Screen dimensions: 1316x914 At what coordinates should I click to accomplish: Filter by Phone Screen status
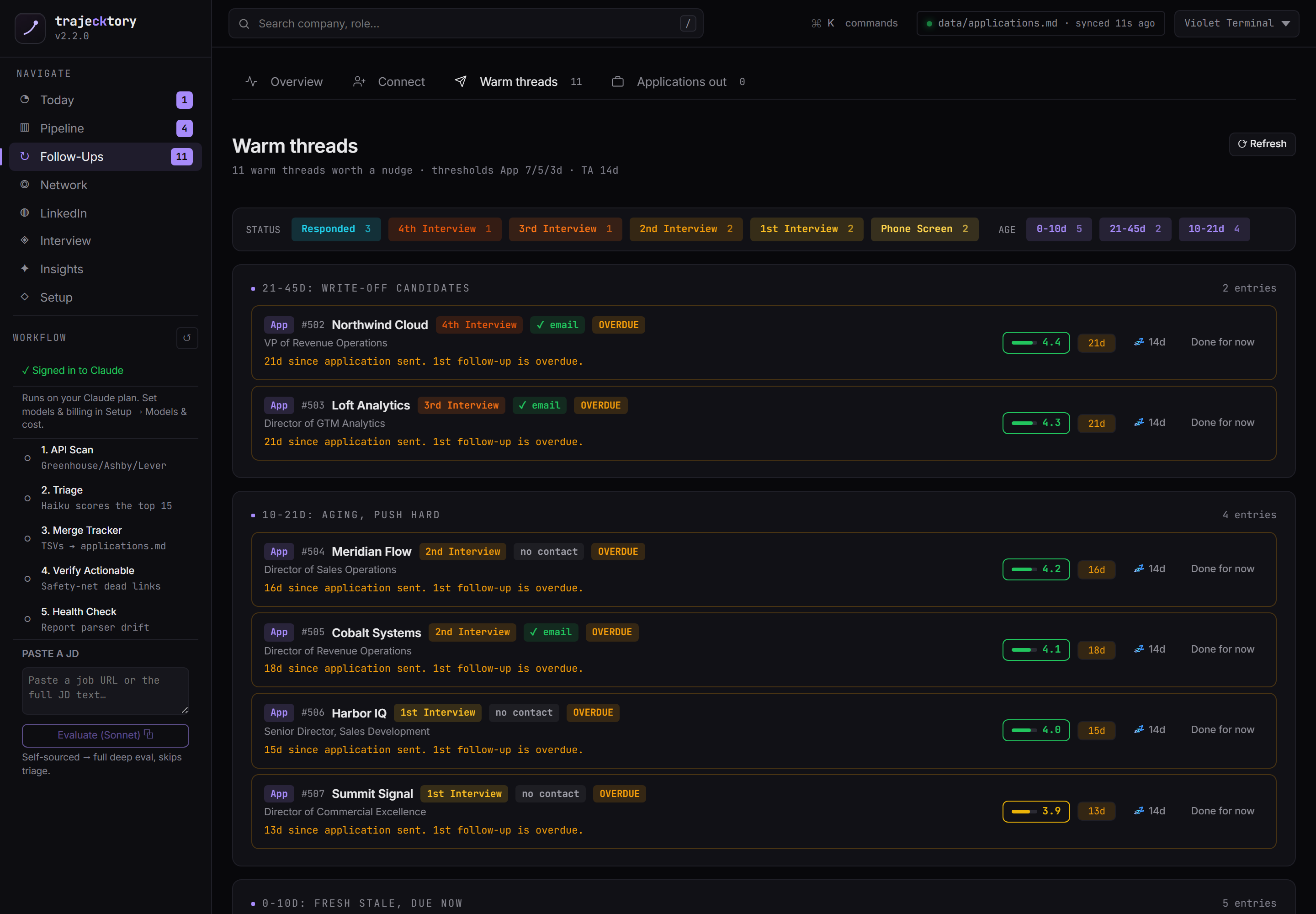pos(924,229)
